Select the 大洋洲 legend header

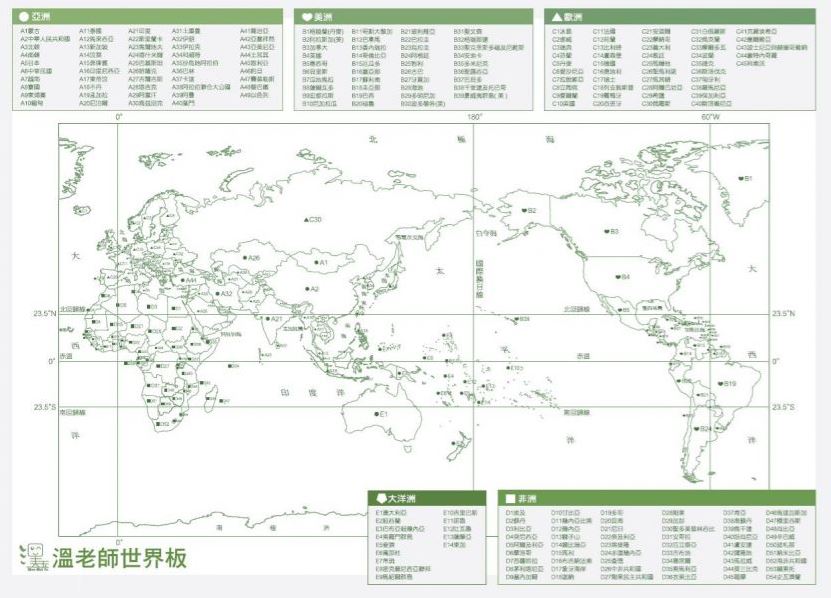pos(428,497)
